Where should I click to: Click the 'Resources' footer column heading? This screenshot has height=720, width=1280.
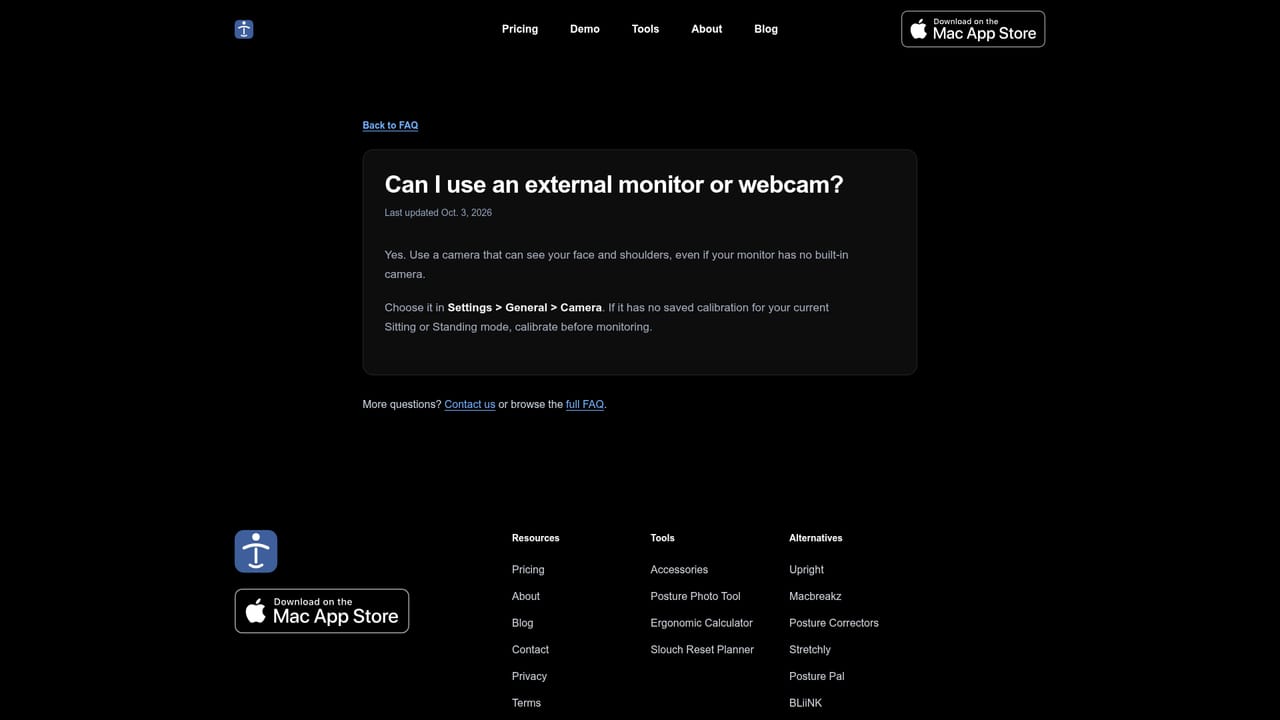pos(536,538)
